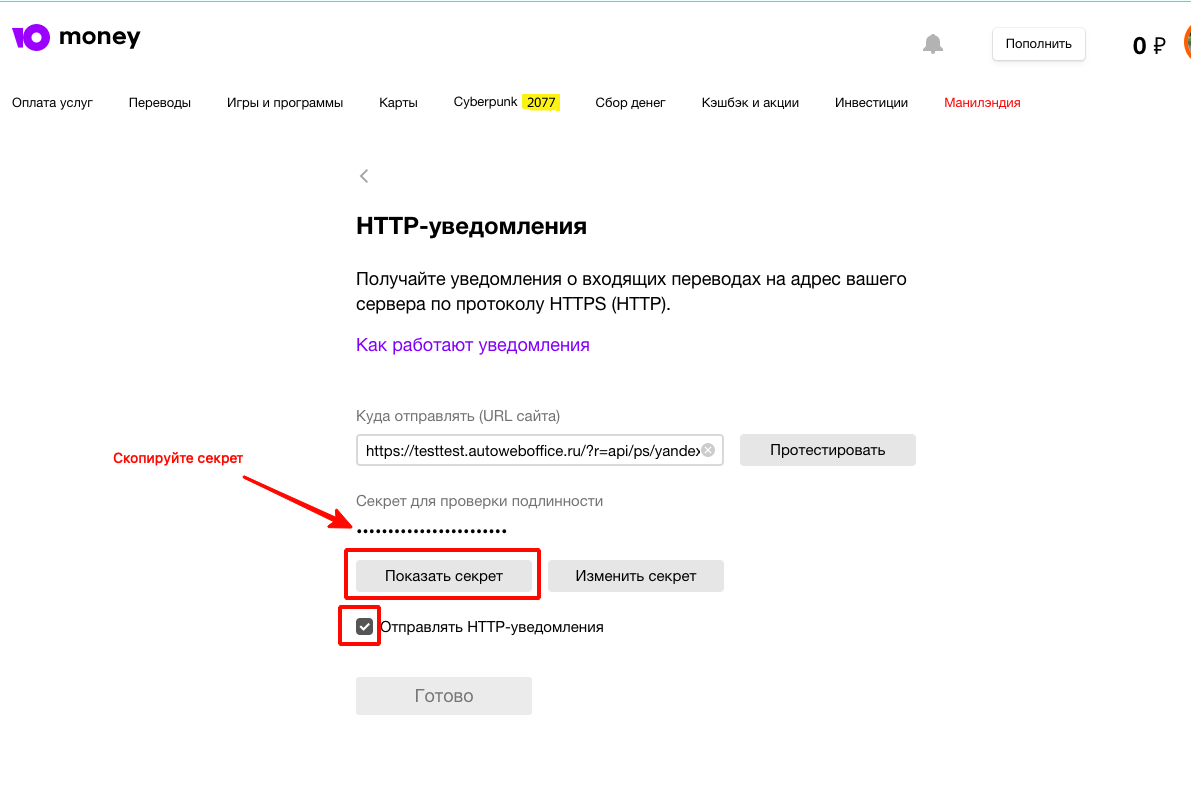Navigate to Кэшбэк и акции

(x=750, y=102)
